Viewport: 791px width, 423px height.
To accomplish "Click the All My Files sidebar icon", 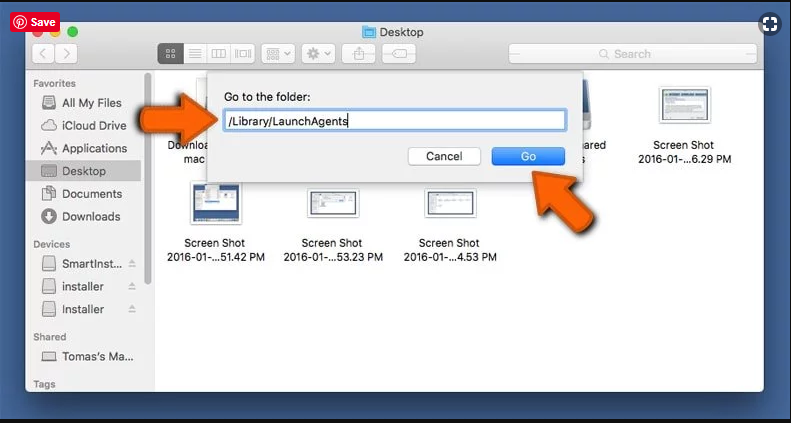I will 49,103.
